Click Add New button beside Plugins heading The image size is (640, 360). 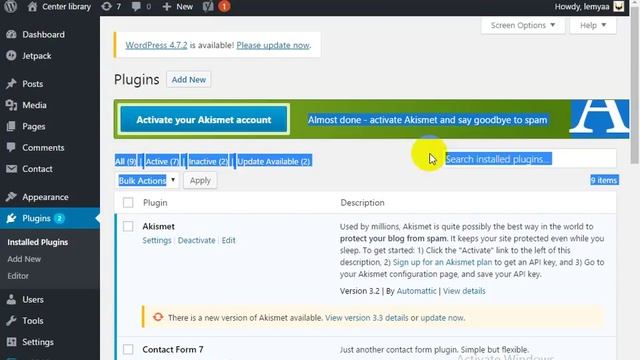[189, 80]
